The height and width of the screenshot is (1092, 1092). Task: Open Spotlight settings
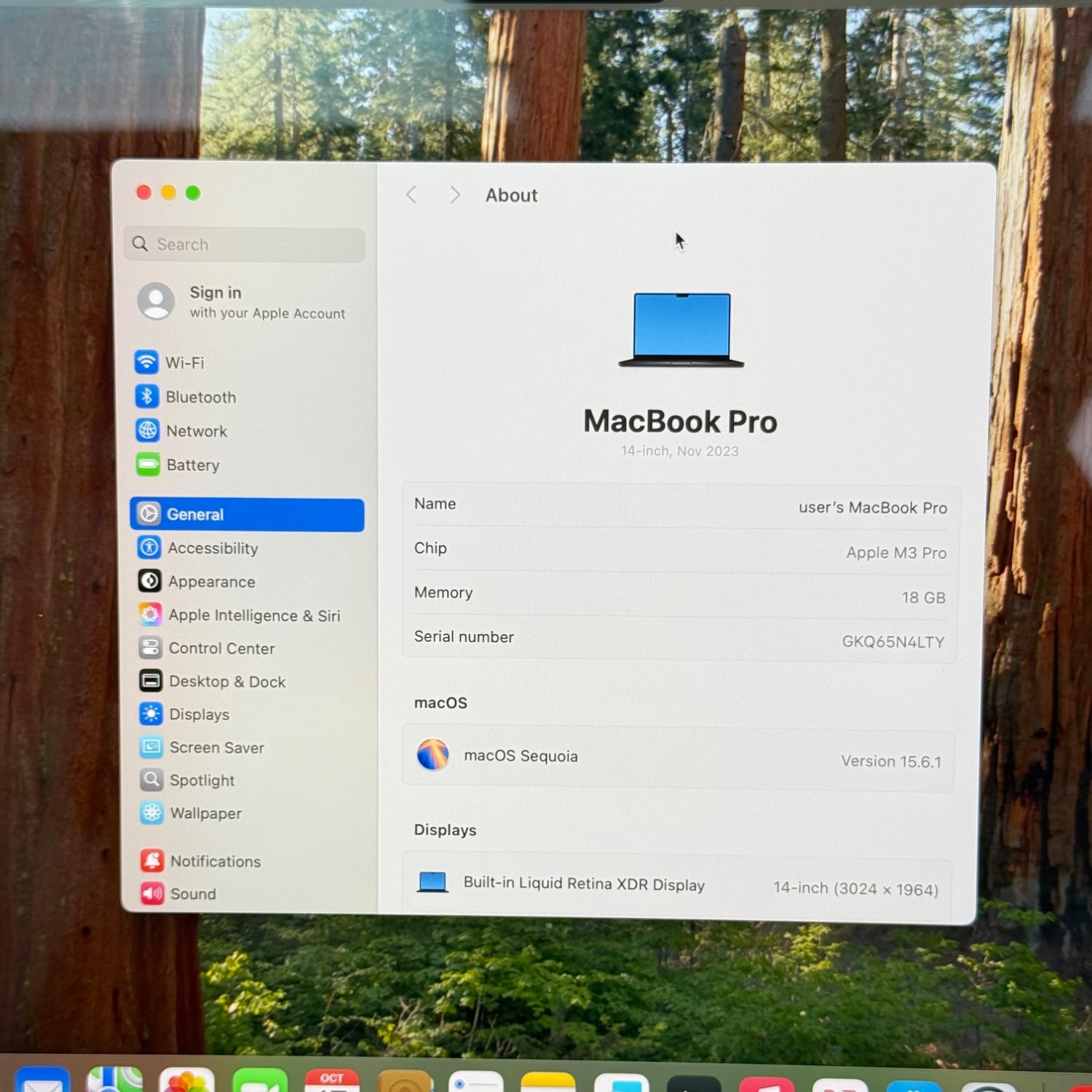point(202,780)
